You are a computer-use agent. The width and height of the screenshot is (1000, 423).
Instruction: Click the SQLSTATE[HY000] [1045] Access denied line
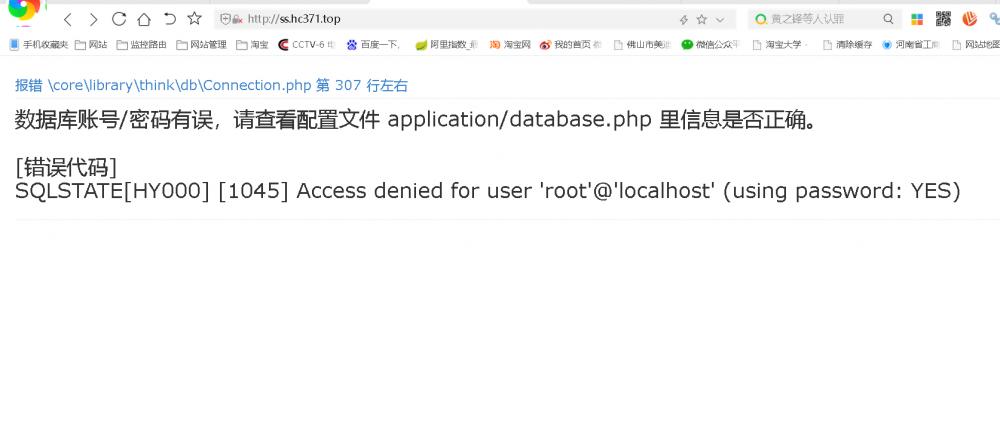coord(488,191)
